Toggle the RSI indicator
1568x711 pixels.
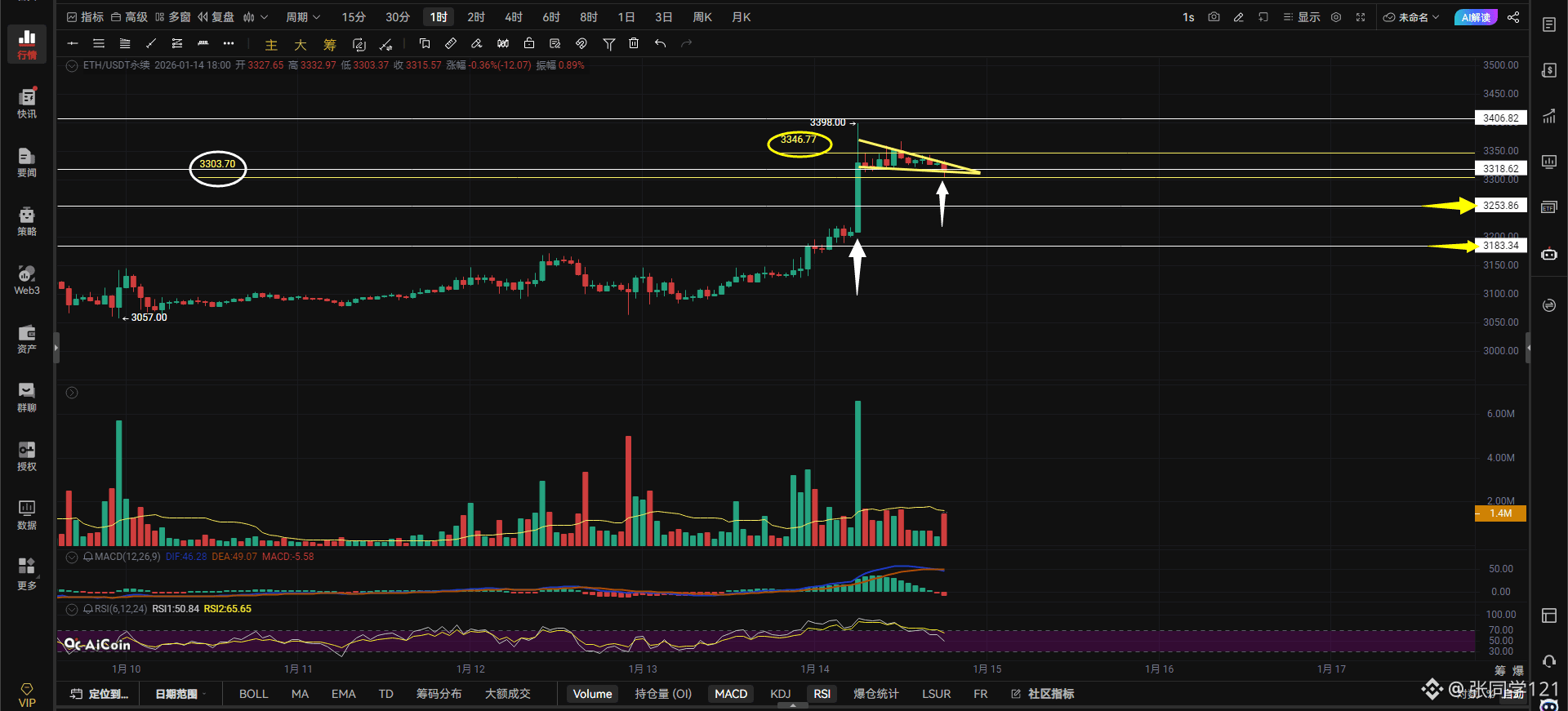822,694
